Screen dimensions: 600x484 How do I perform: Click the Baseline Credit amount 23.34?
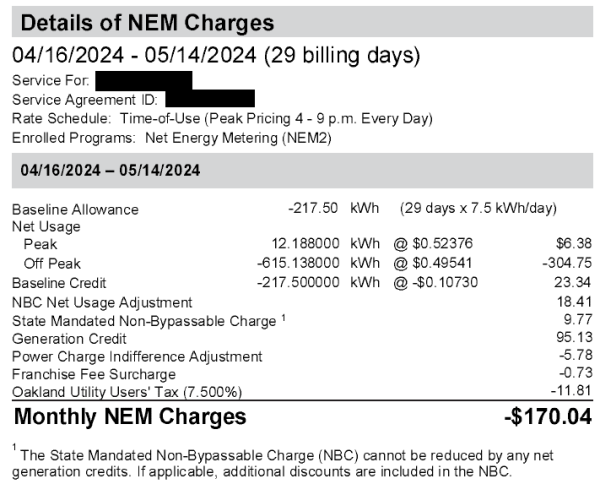[572, 282]
